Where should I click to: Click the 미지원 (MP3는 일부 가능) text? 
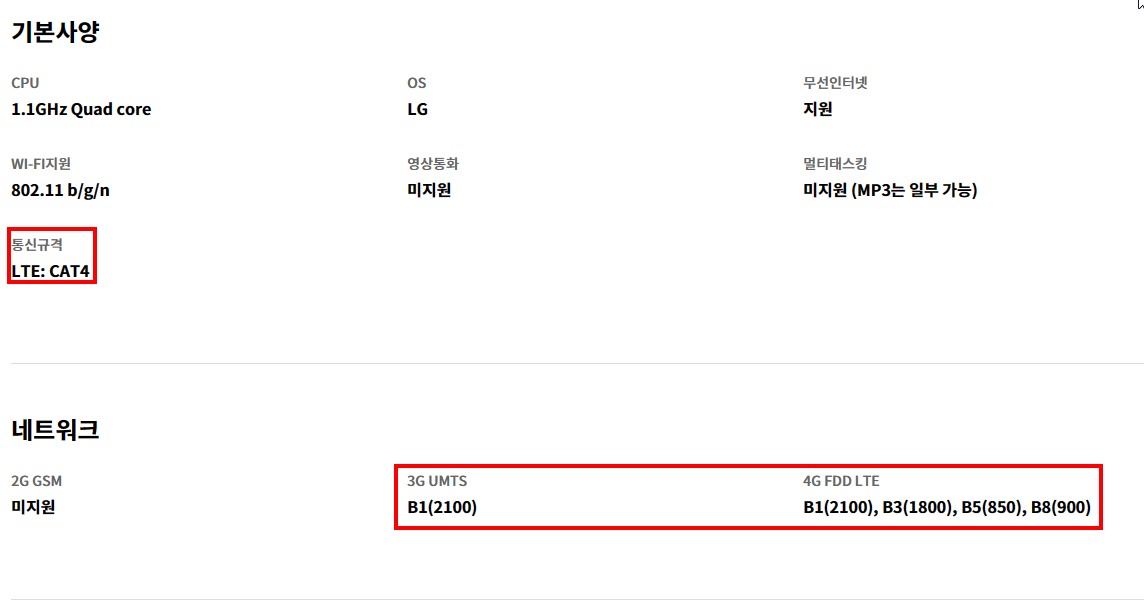tap(890, 190)
